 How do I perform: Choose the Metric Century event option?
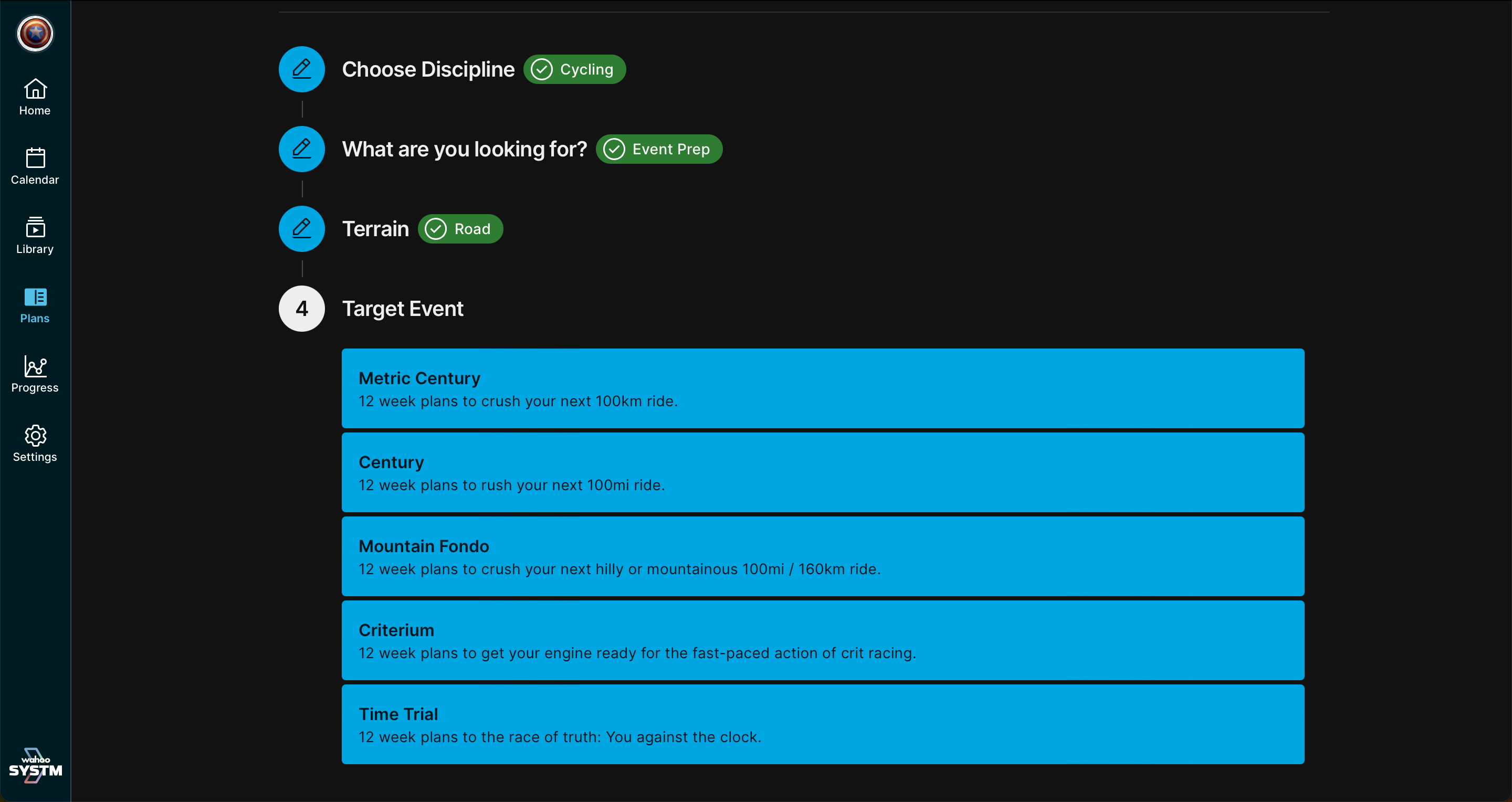point(822,388)
